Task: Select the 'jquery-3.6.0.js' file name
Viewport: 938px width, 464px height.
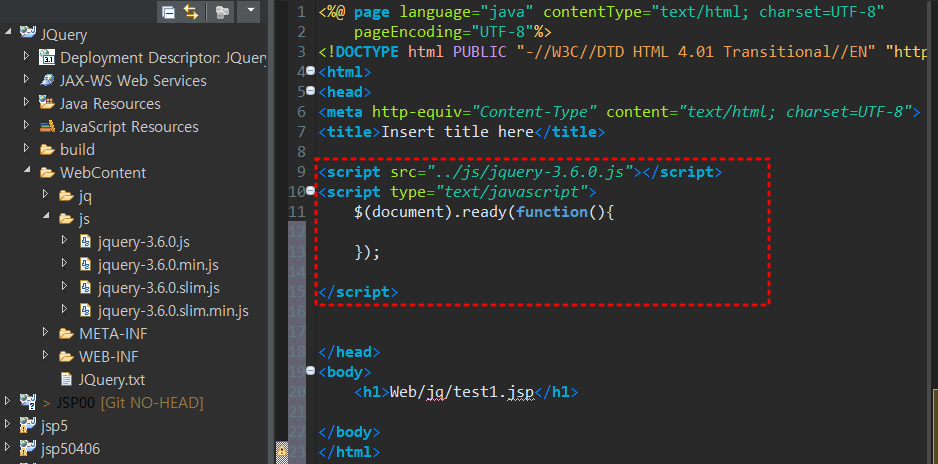Action: pyautogui.click(x=144, y=242)
